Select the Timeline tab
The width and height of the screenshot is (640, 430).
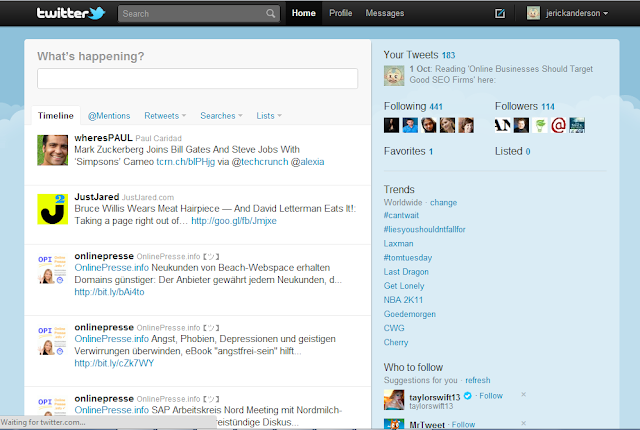click(x=56, y=116)
